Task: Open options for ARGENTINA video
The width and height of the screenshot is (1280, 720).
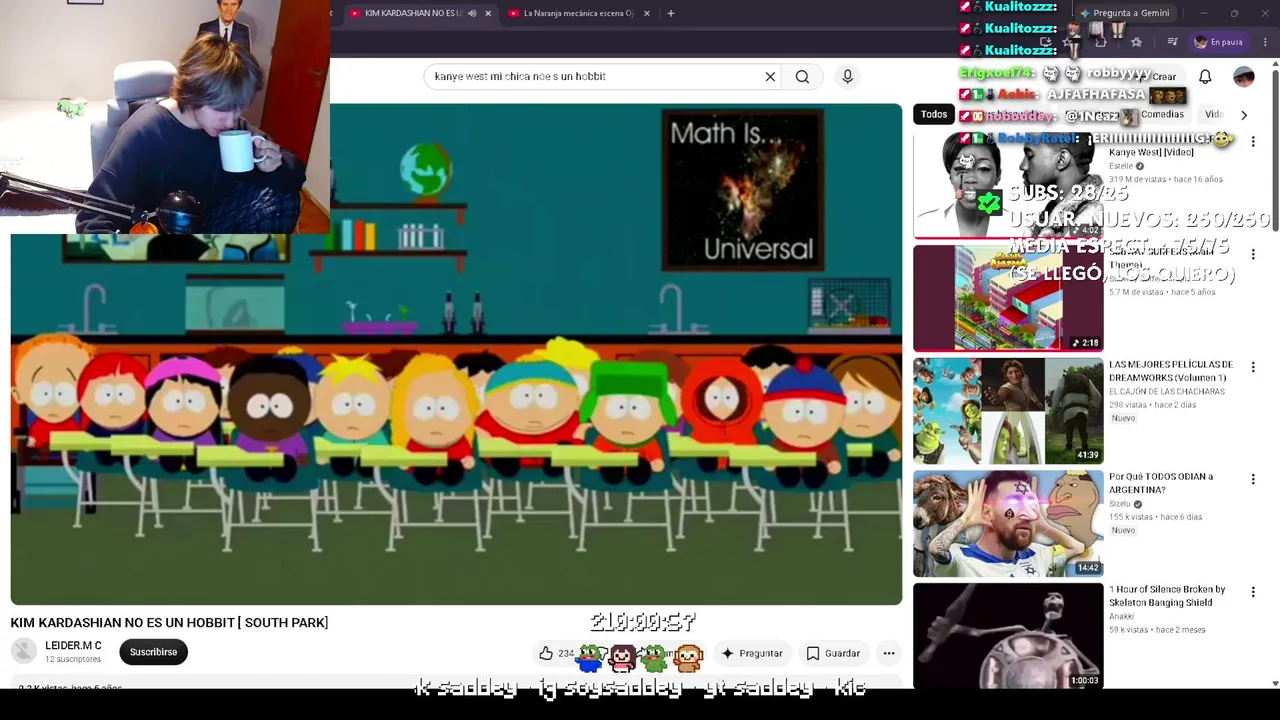Action: pos(1253,480)
